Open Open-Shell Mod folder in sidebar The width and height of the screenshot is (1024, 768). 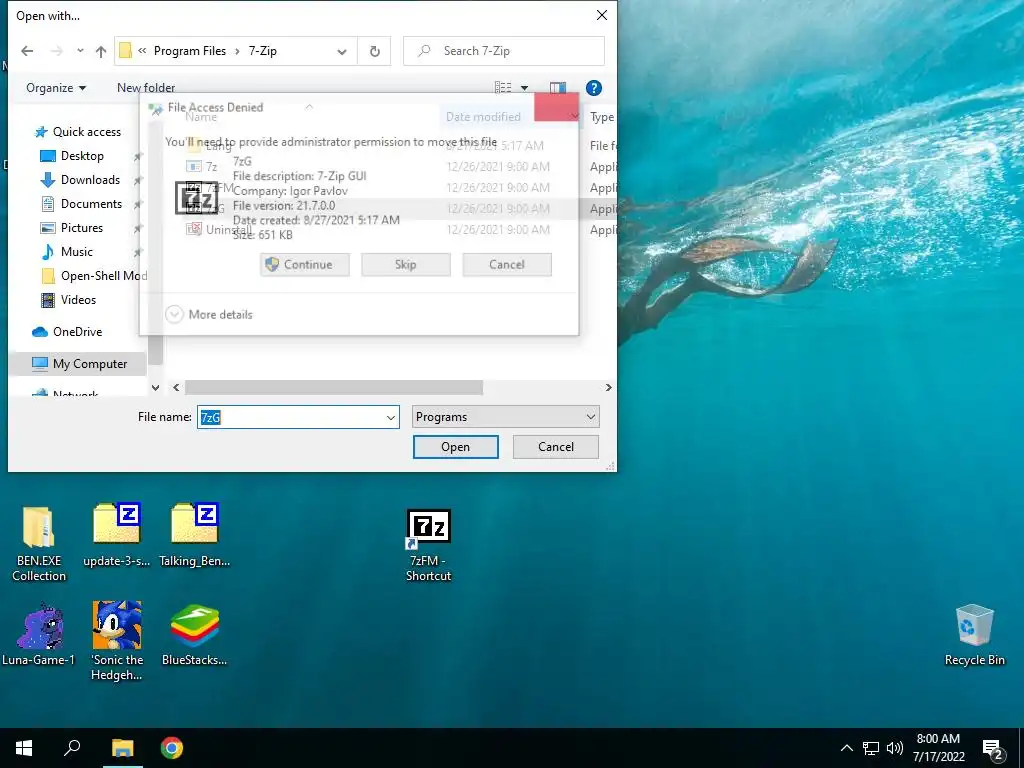tap(93, 276)
